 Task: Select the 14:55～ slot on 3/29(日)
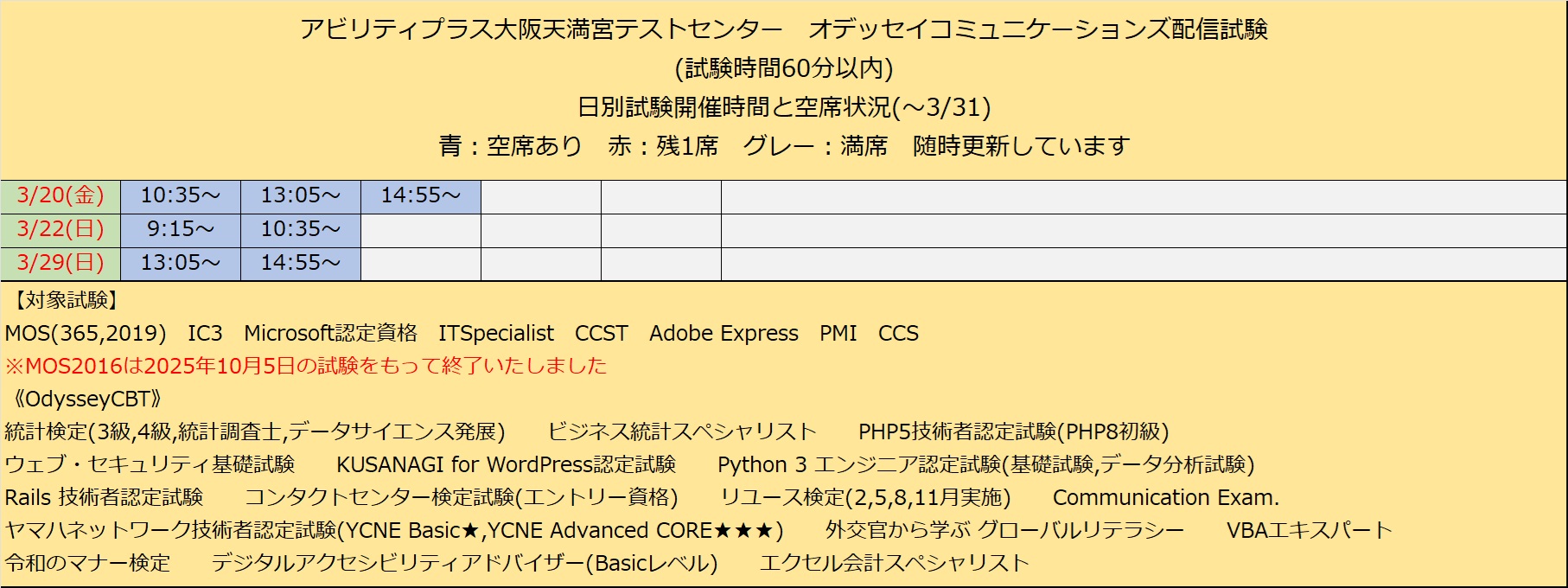tap(300, 263)
